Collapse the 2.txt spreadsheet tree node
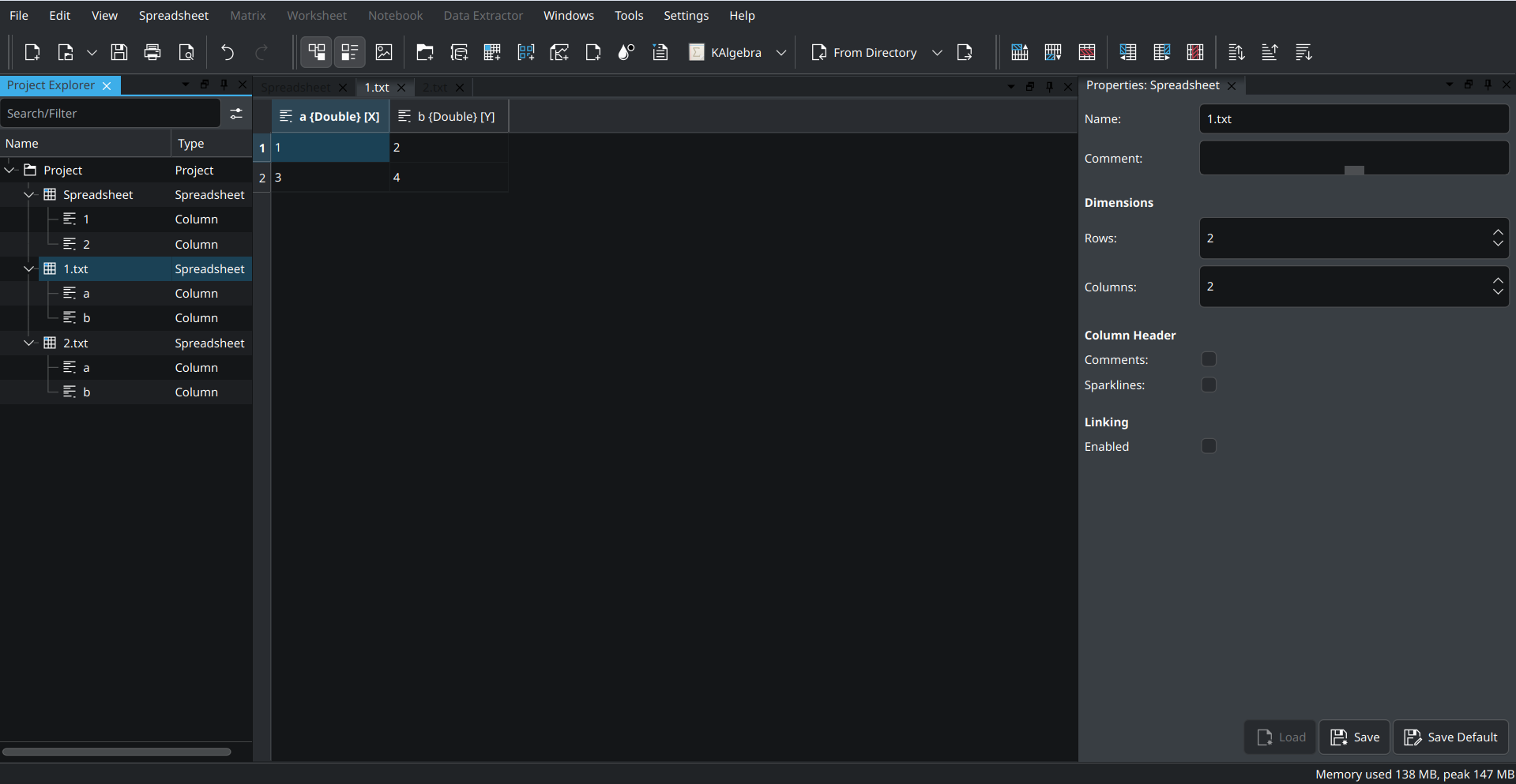 tap(29, 343)
